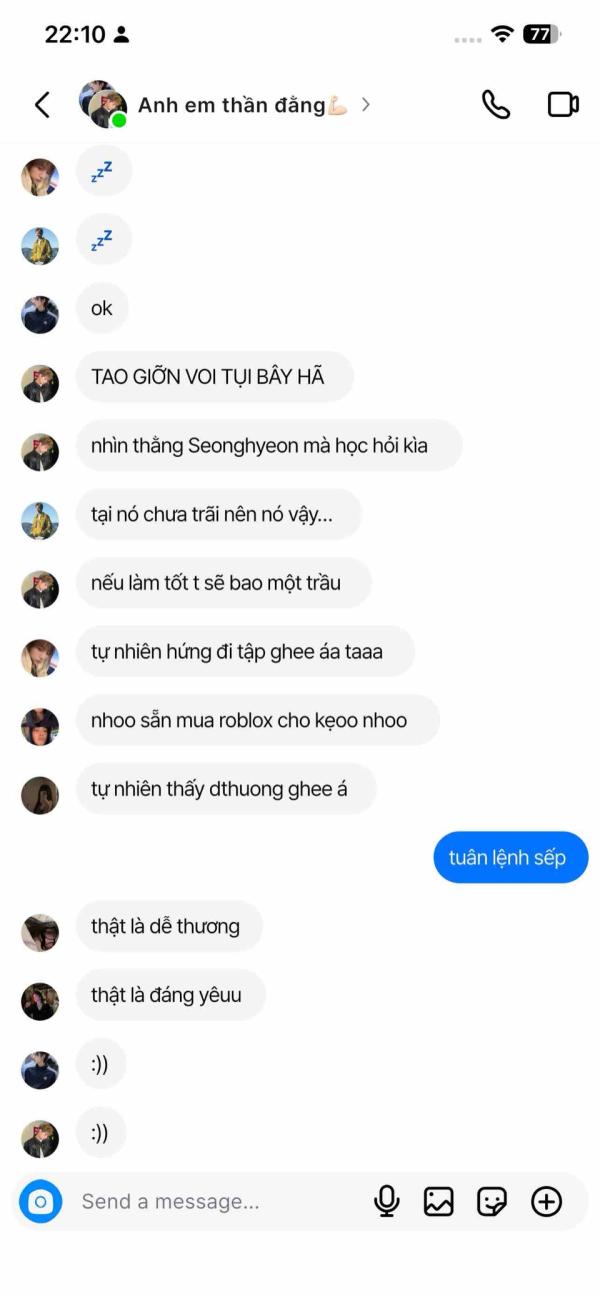
Task: Open the camera from the message bar
Action: click(x=41, y=1201)
